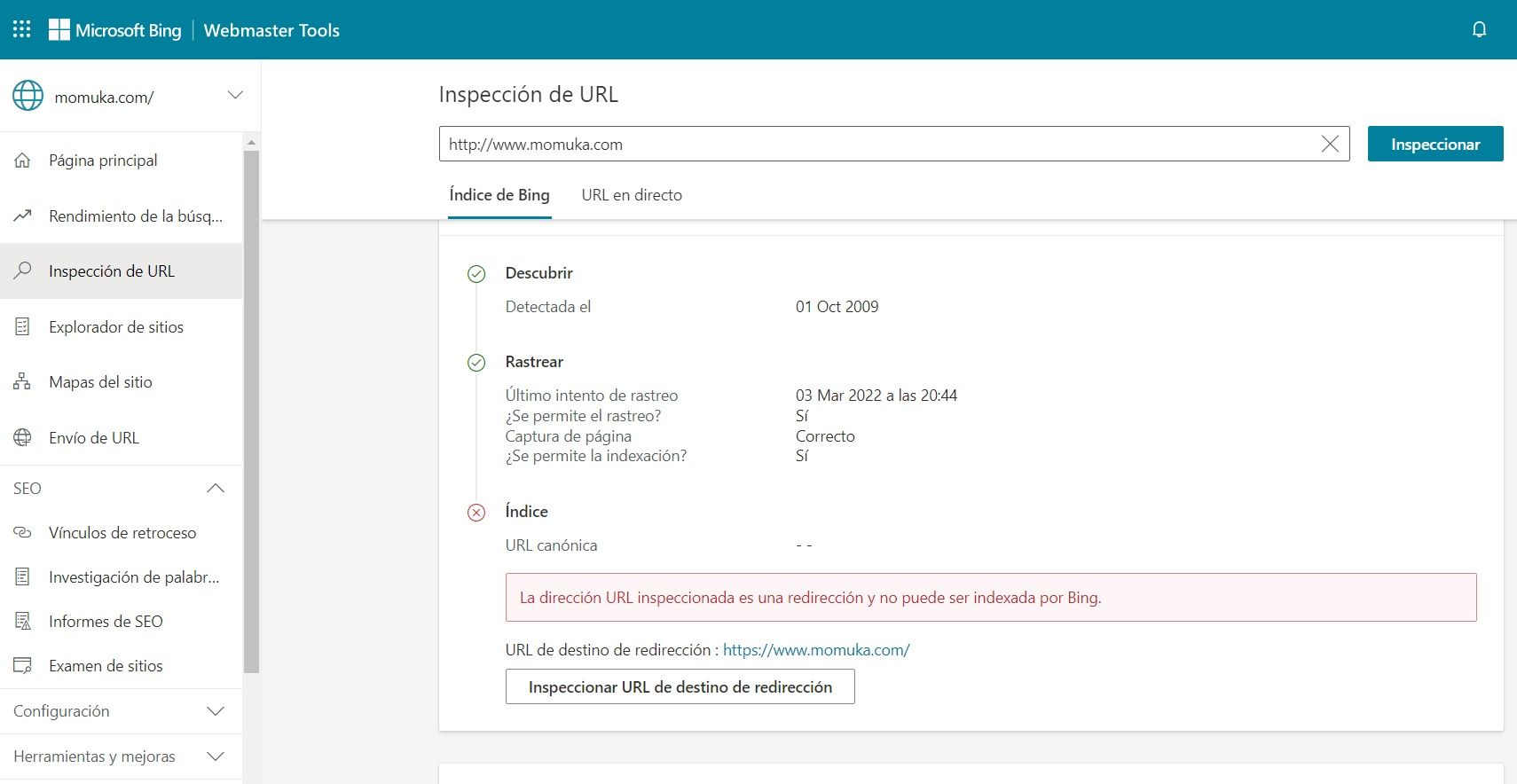Image resolution: width=1517 pixels, height=784 pixels.
Task: Click the globe icon for Envío de URL
Action: click(23, 437)
